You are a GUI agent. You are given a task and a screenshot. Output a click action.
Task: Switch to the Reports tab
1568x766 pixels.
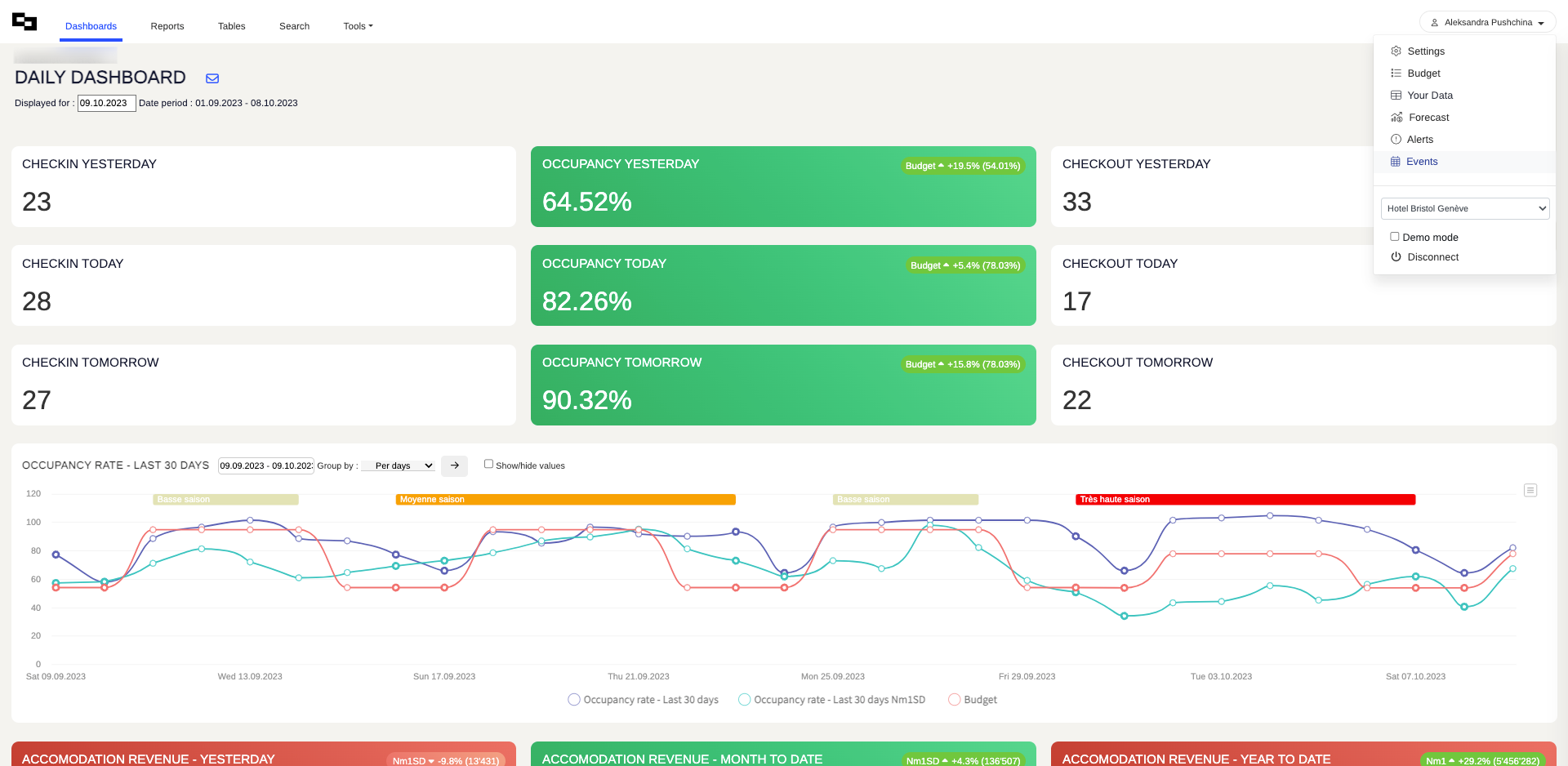[x=167, y=26]
